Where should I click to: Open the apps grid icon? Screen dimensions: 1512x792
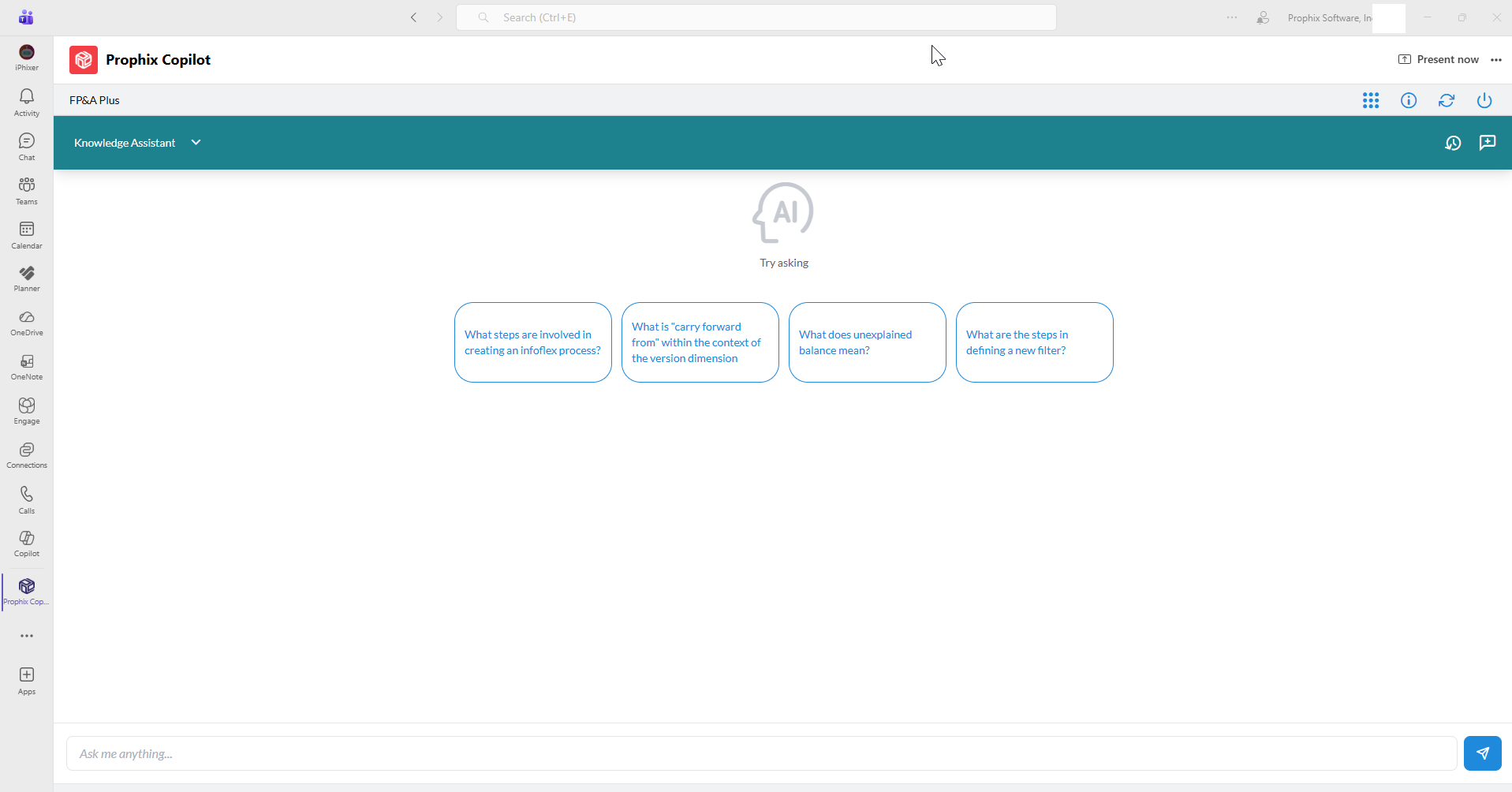tap(1370, 100)
